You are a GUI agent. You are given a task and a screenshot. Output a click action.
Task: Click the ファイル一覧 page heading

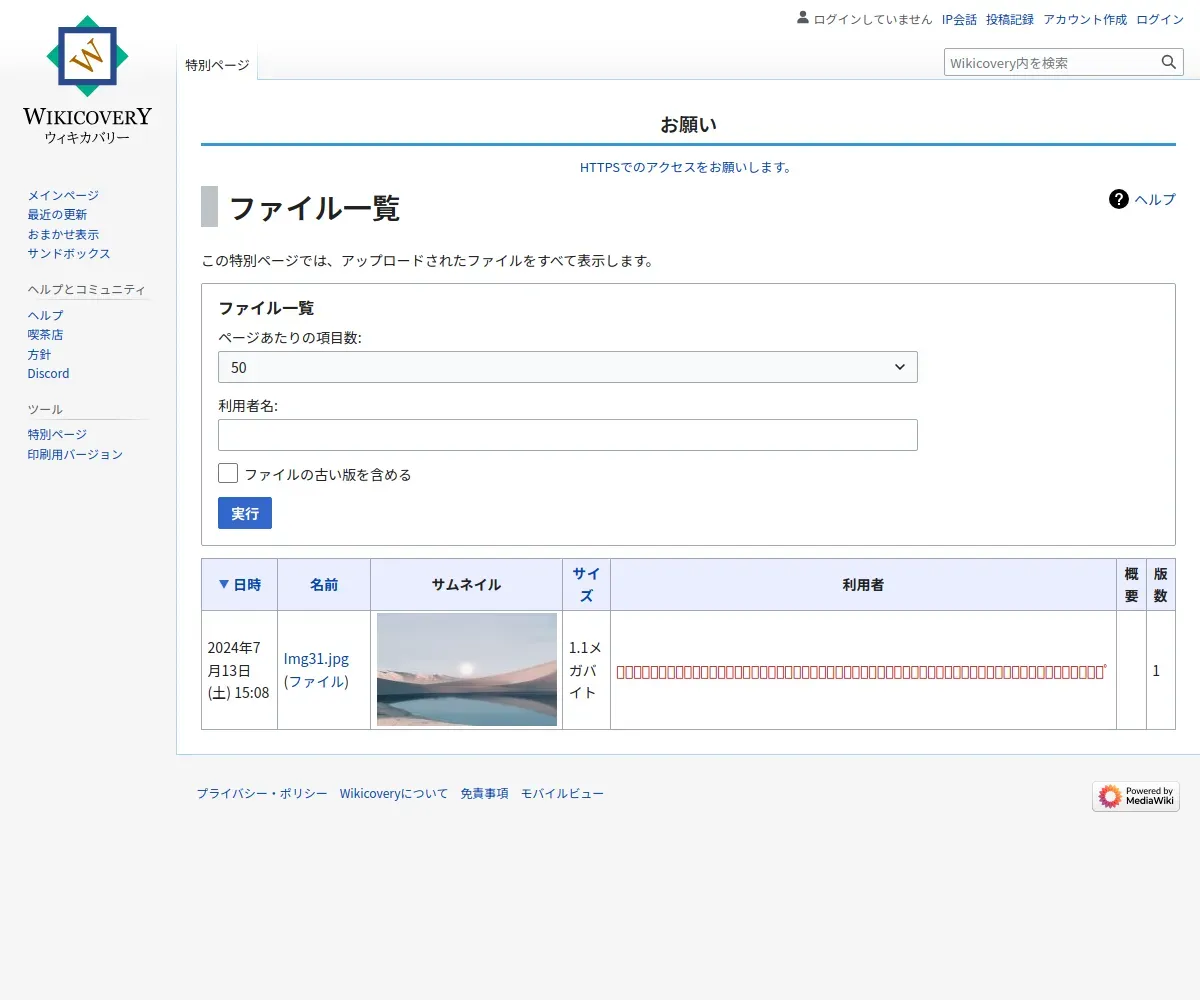click(315, 207)
